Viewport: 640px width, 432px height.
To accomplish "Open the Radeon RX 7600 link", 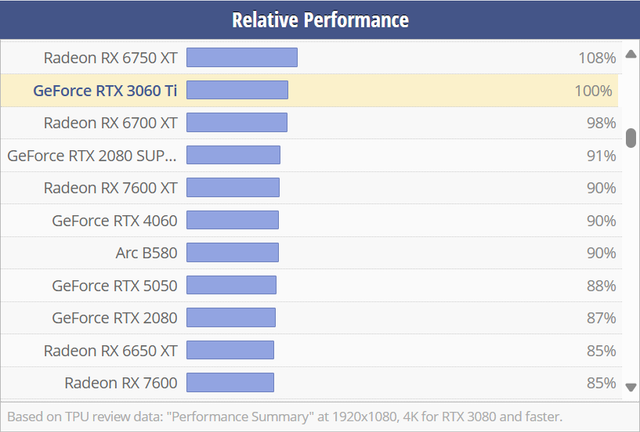I will (x=121, y=382).
